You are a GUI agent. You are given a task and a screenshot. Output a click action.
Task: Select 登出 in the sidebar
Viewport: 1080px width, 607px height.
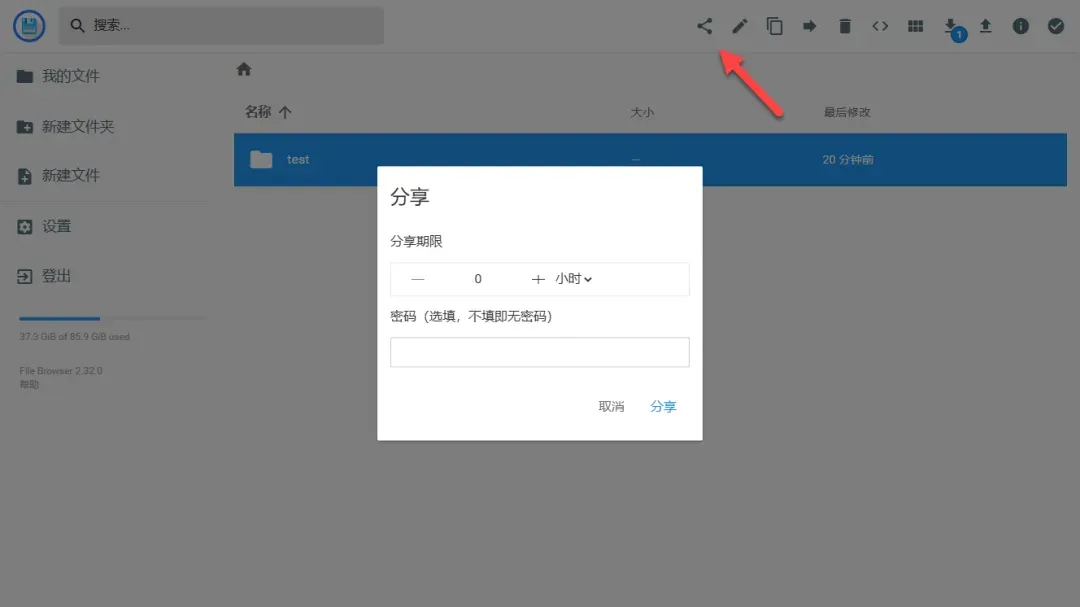[x=55, y=276]
